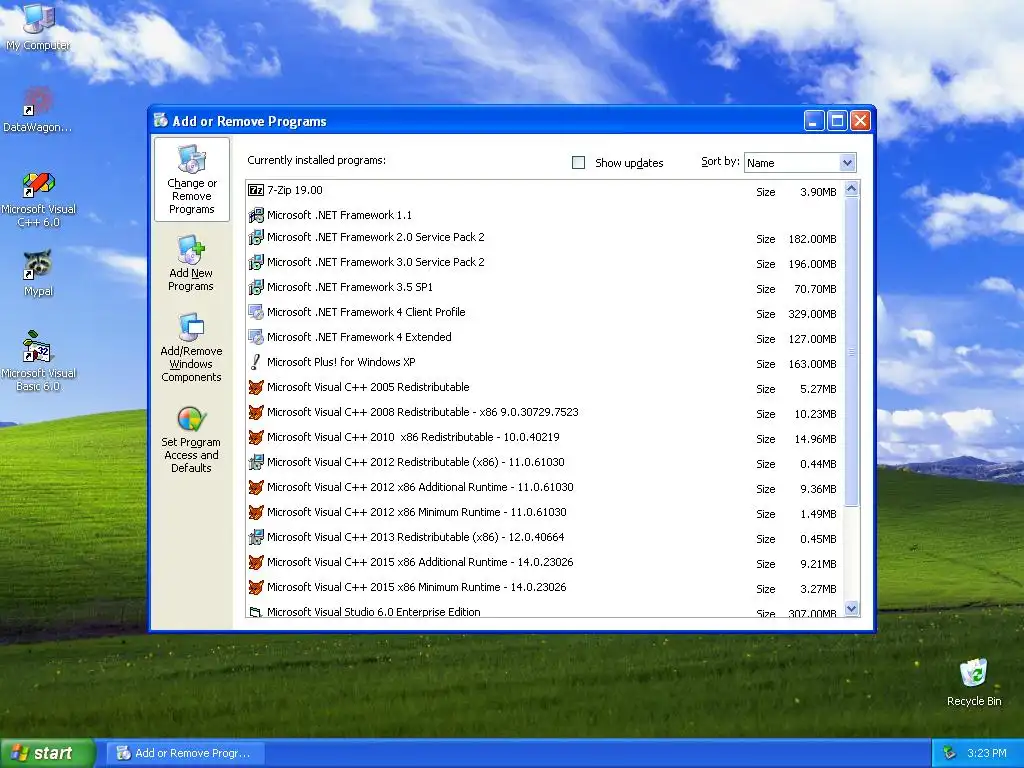Click icon of Visual C++ 2015 x86 Additional Runtime

[x=256, y=562]
